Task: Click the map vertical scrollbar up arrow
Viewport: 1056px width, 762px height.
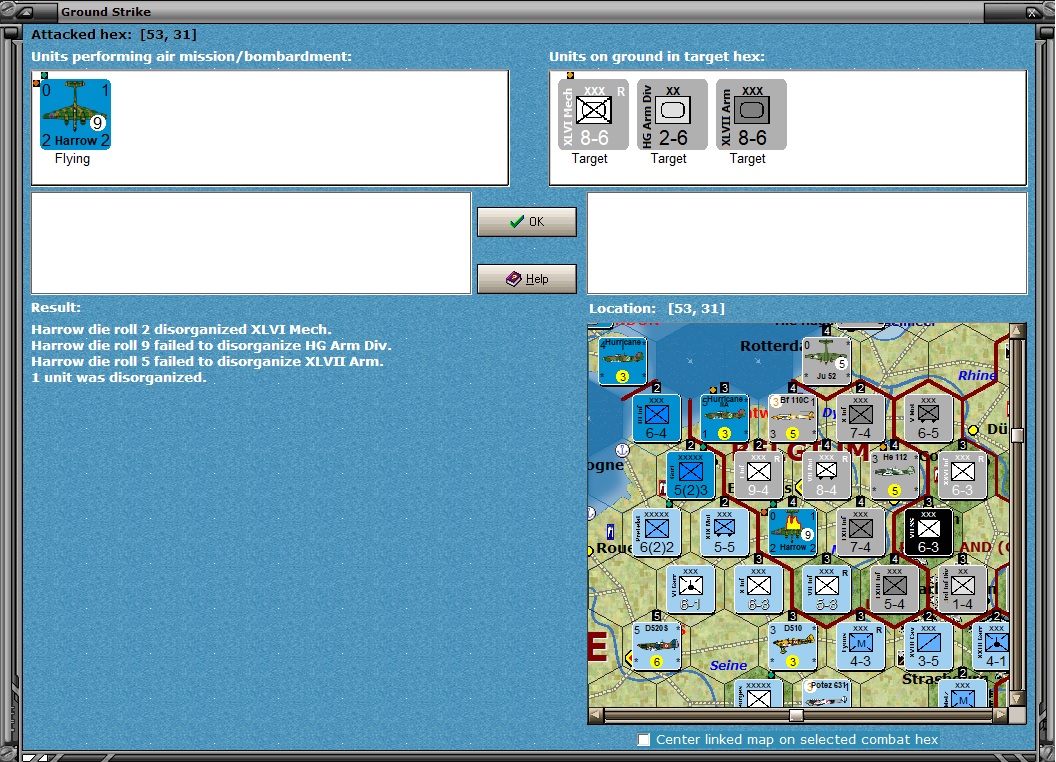Action: [x=1017, y=331]
